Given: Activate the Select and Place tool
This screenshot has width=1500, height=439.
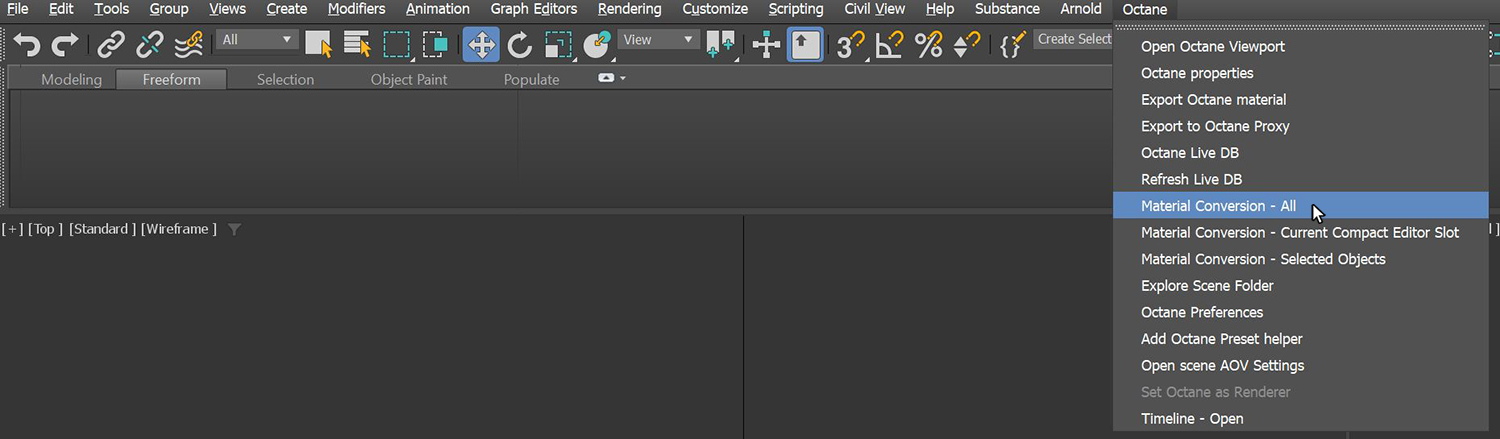Looking at the screenshot, I should [597, 45].
